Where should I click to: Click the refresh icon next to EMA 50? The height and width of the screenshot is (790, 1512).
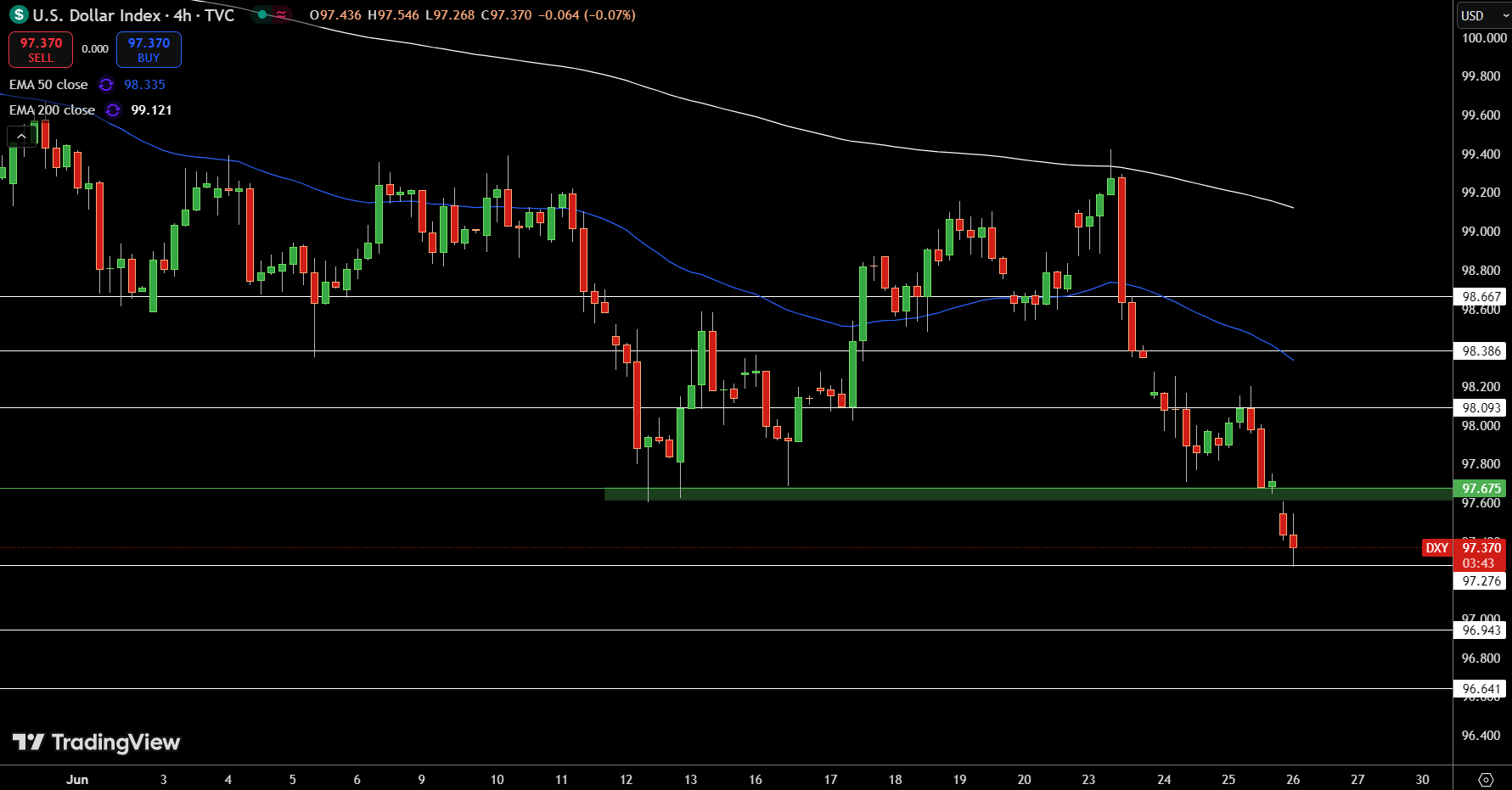(106, 85)
